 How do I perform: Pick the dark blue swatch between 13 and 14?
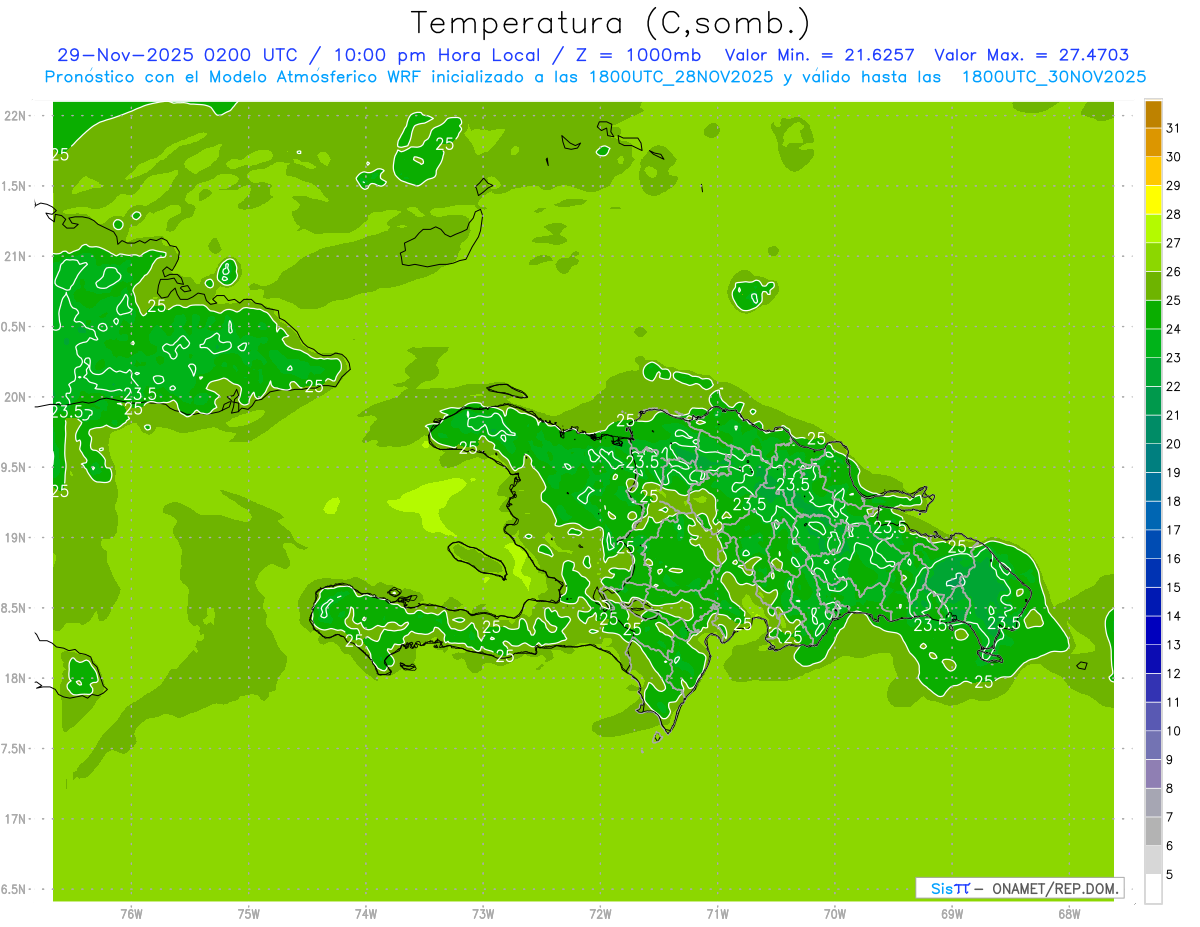click(x=1153, y=630)
